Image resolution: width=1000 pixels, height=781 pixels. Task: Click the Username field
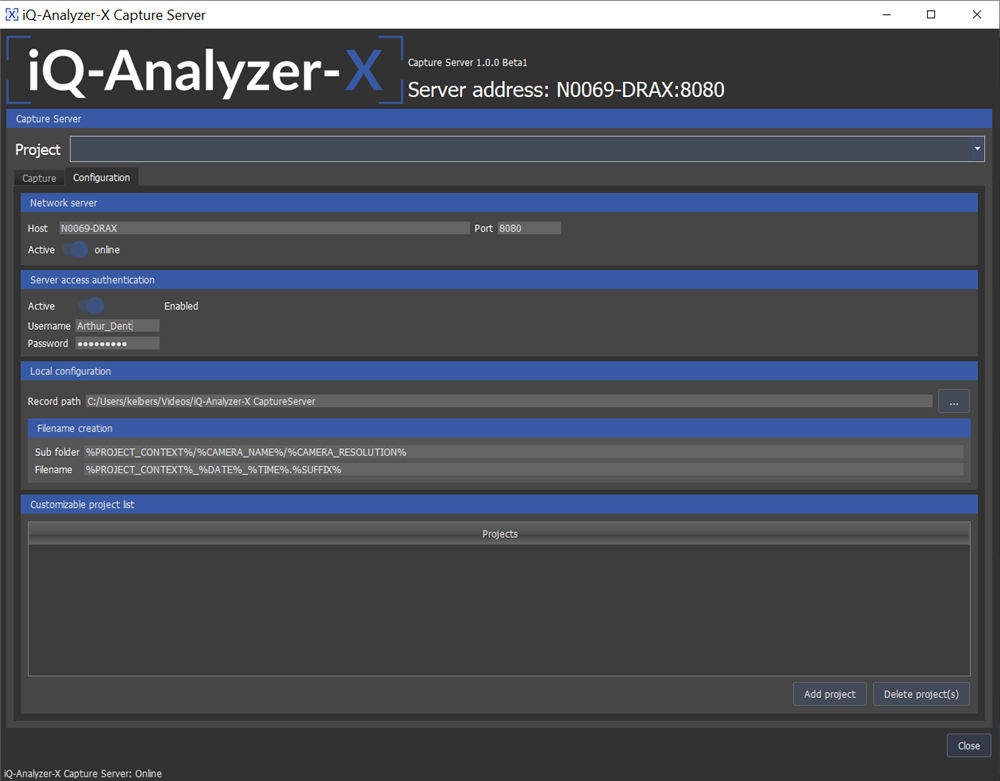(x=117, y=326)
